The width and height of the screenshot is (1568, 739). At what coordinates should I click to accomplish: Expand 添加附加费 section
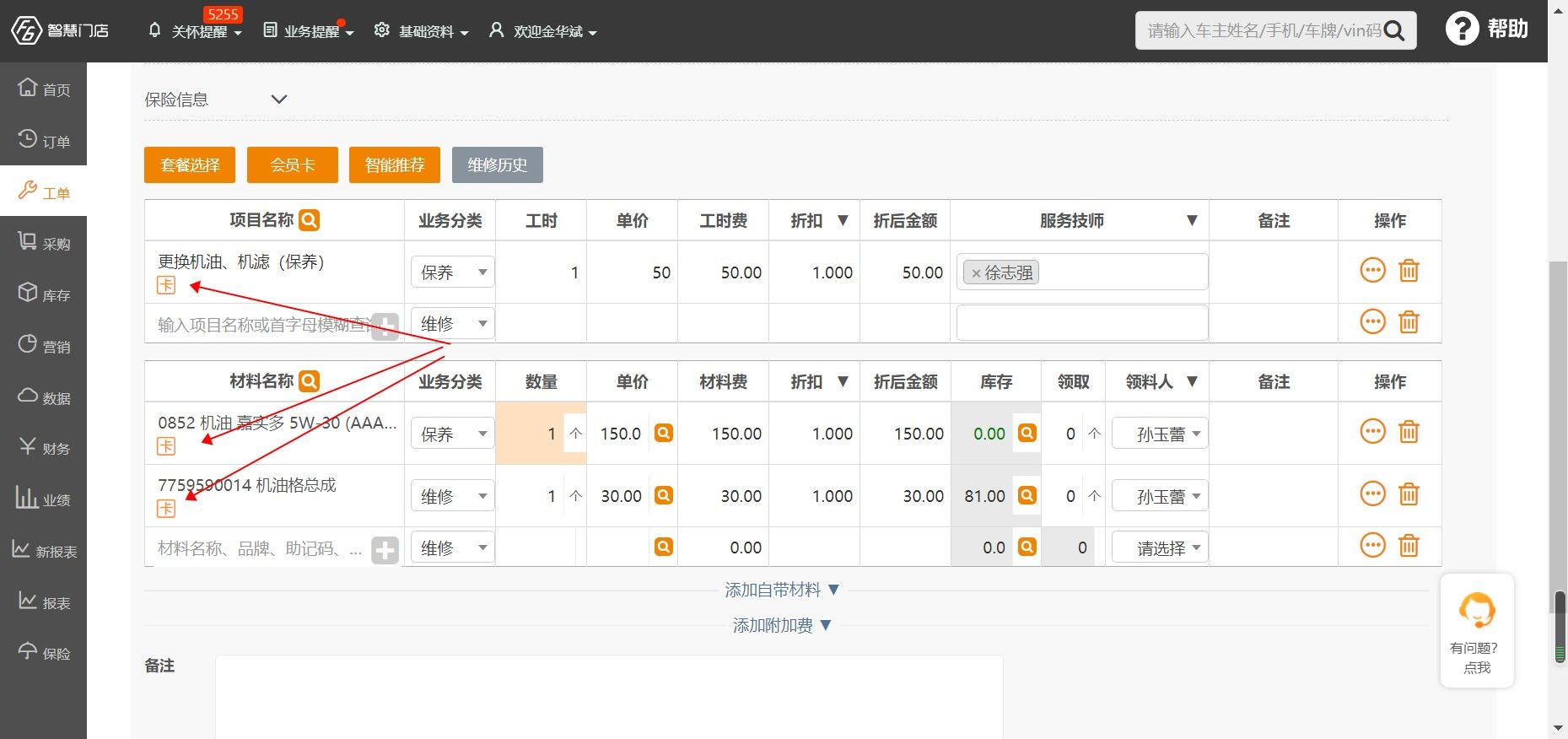point(782,625)
